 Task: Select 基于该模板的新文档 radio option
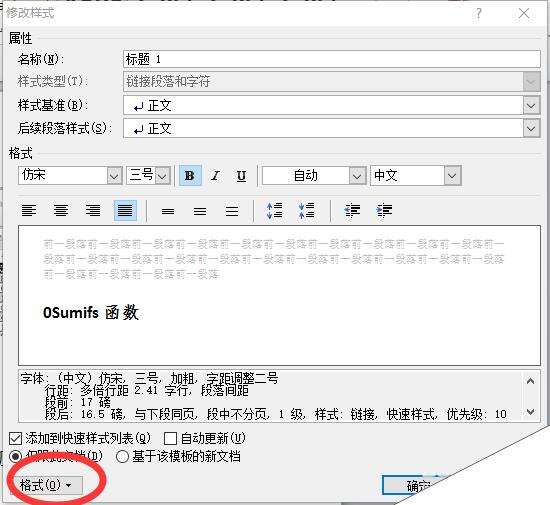tap(122, 457)
